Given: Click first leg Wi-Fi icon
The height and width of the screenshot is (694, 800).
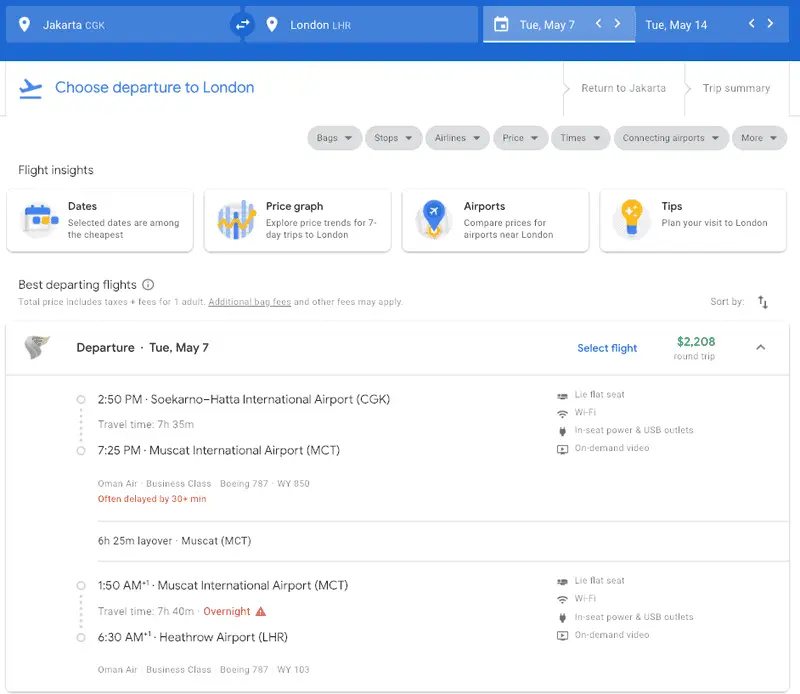Looking at the screenshot, I should coord(562,413).
